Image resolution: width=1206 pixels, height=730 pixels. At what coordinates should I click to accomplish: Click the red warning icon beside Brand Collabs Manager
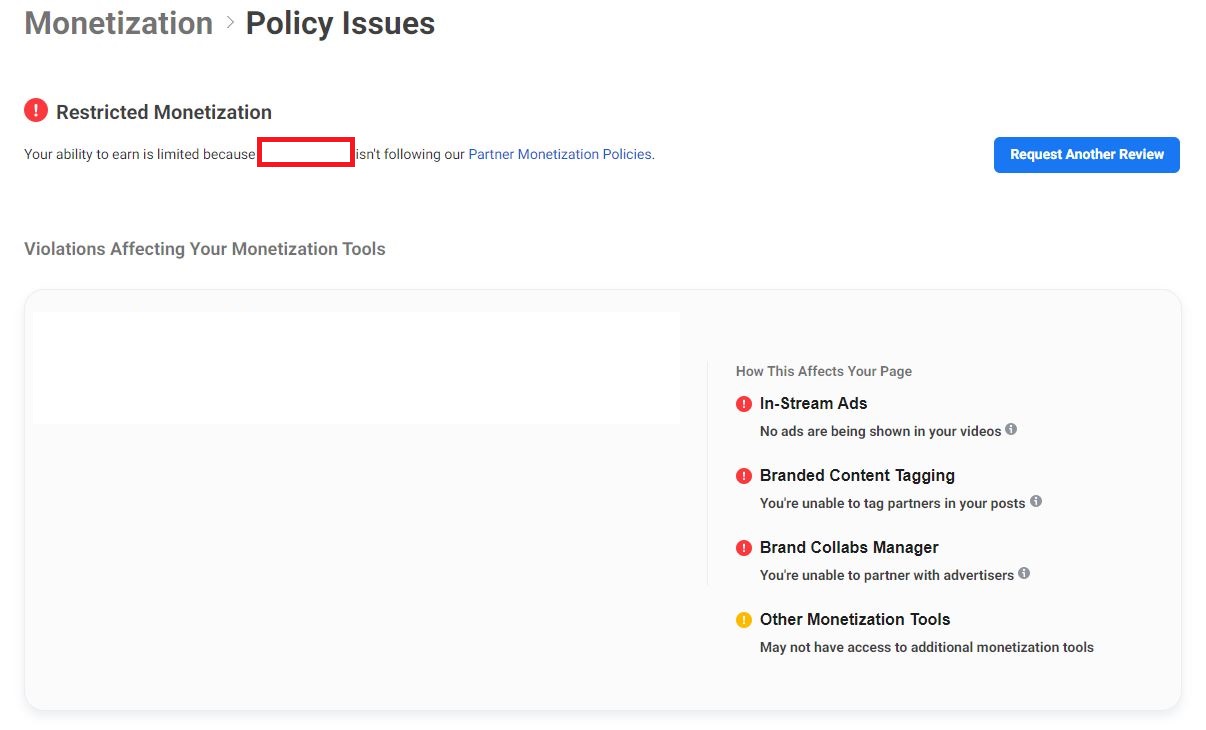pos(744,548)
